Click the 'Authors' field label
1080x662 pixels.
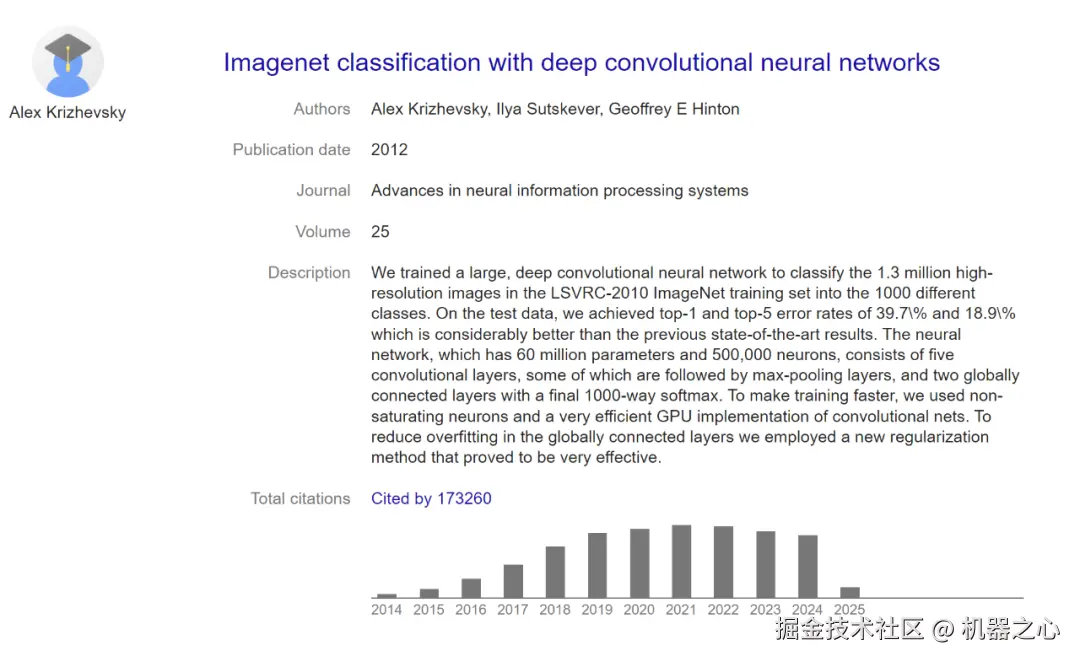click(x=322, y=109)
